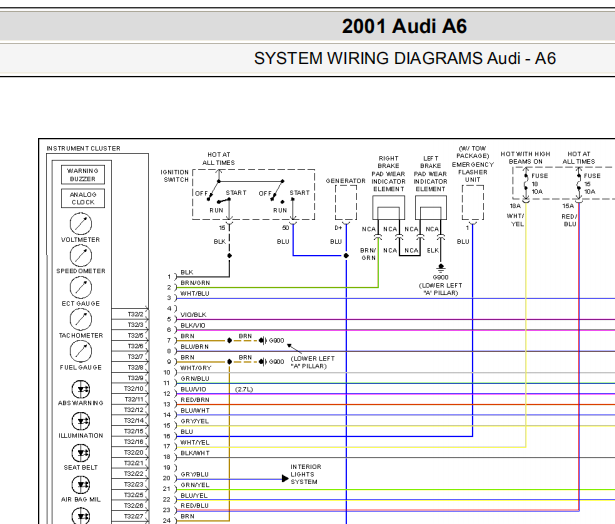Click the WARNING BUZZER box
This screenshot has height=524, width=615.
pos(83,175)
